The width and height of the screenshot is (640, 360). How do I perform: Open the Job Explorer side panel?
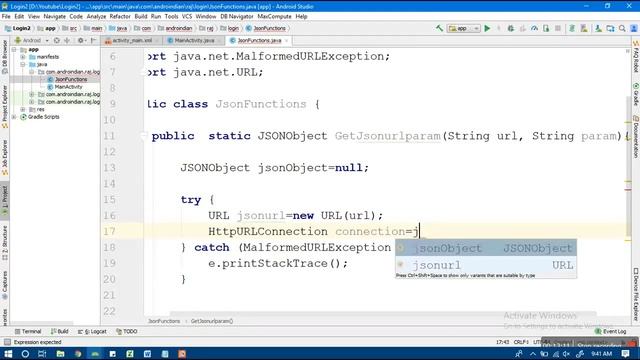click(x=5, y=158)
